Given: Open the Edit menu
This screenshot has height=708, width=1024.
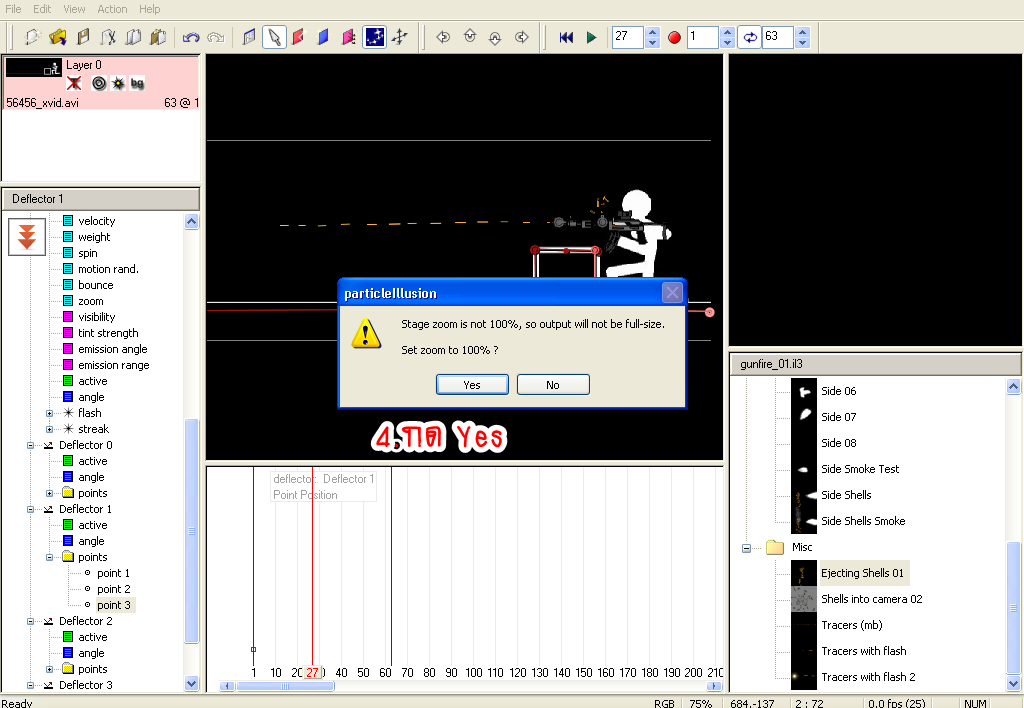Looking at the screenshot, I should click(42, 9).
